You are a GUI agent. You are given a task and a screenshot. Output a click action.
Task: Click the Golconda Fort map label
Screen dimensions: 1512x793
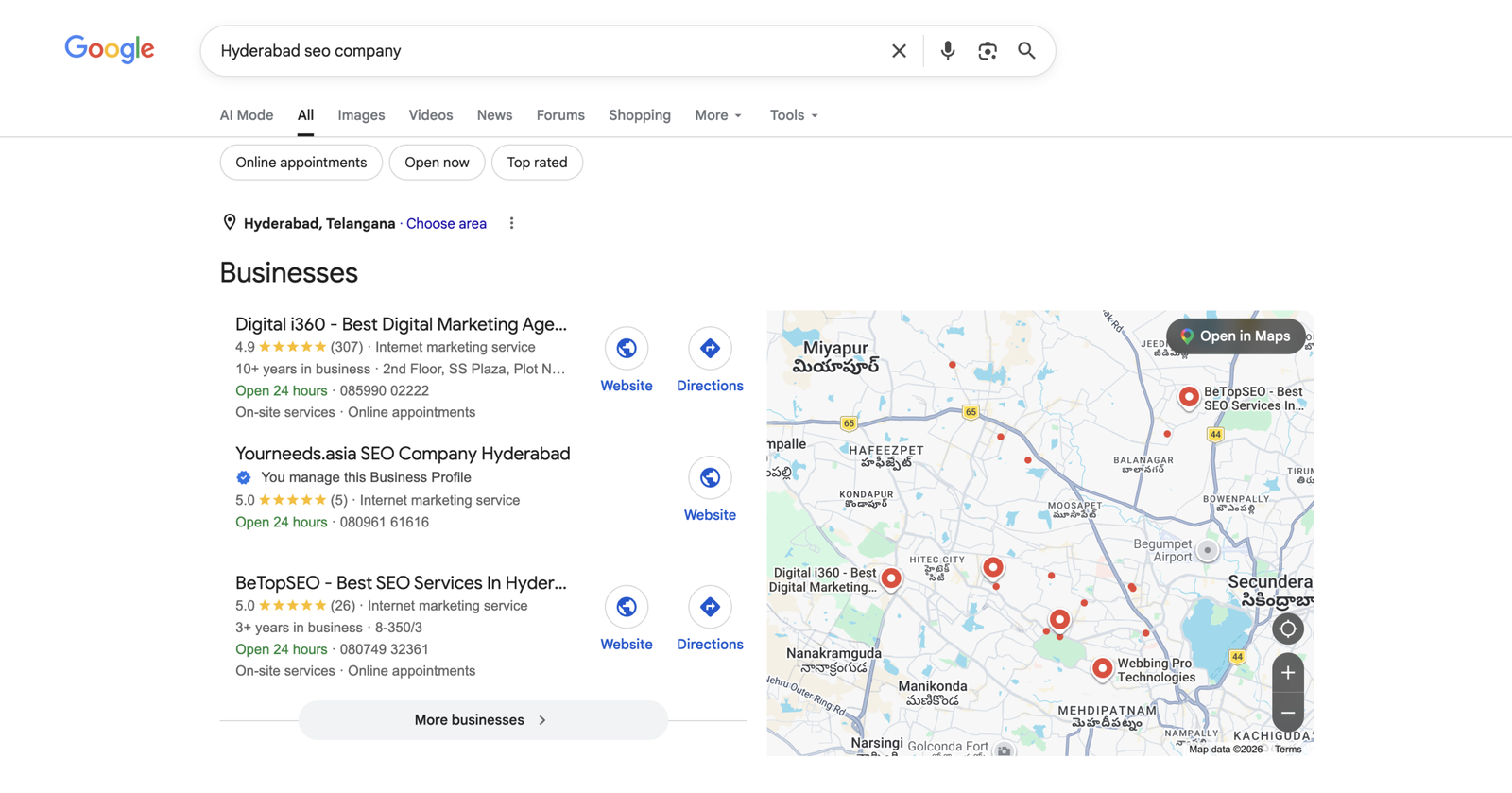[x=948, y=747]
